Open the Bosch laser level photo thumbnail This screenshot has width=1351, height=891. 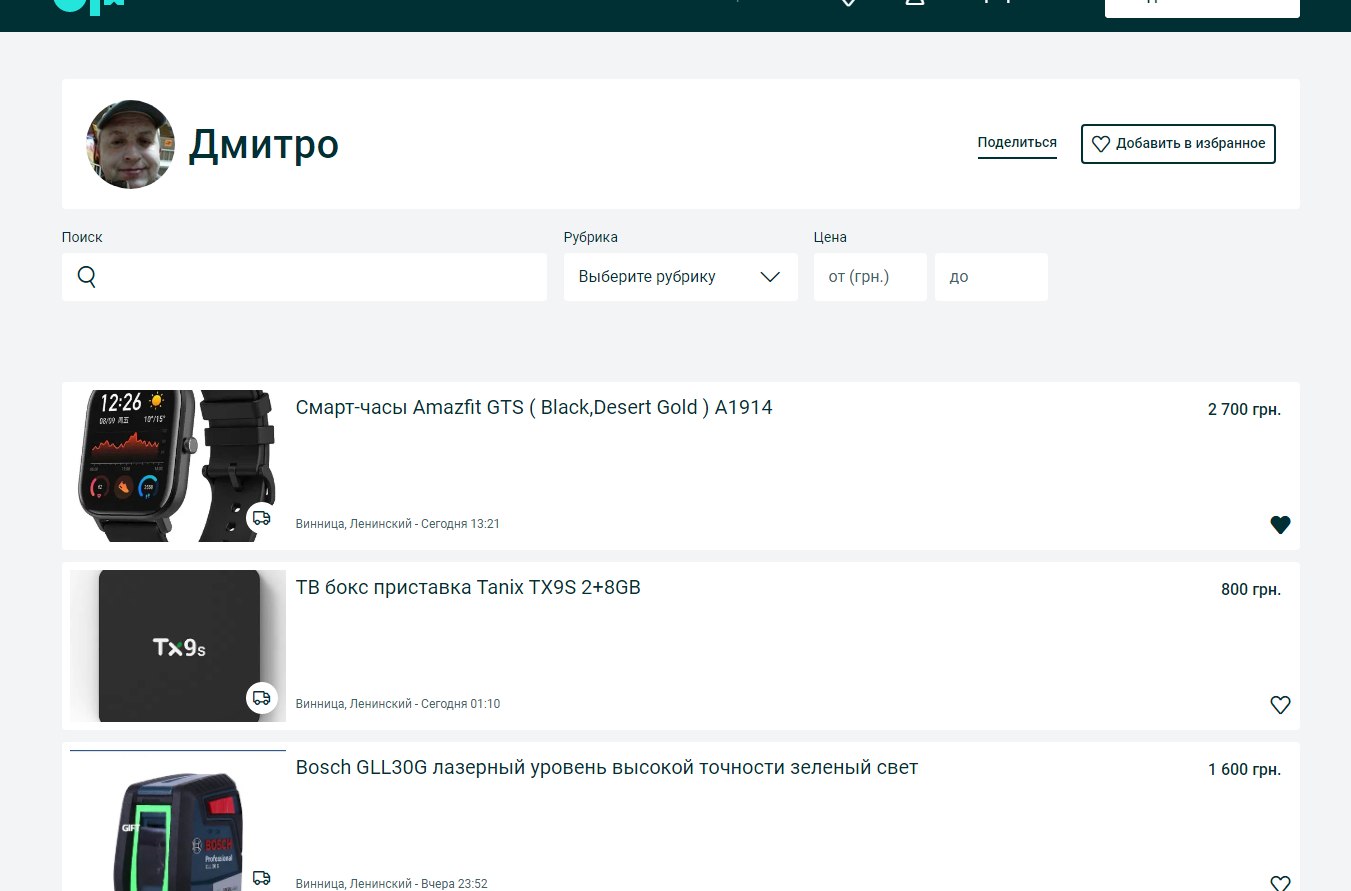178,820
